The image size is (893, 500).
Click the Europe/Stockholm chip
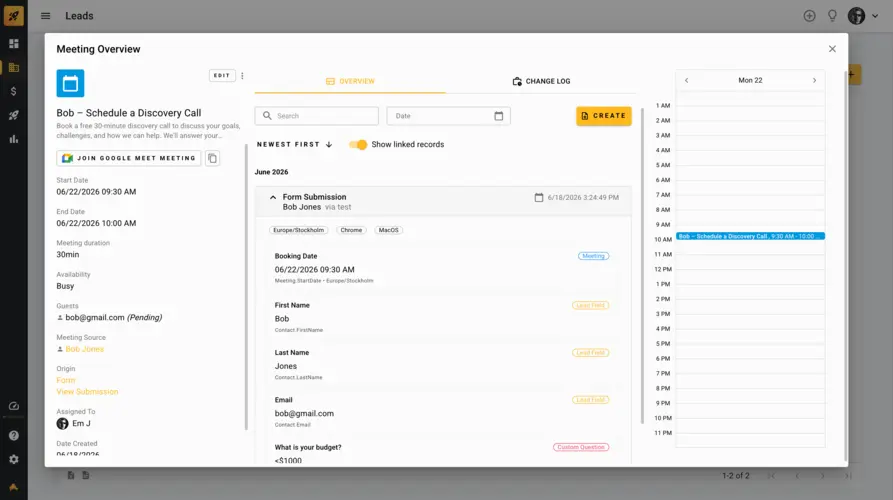click(x=298, y=230)
